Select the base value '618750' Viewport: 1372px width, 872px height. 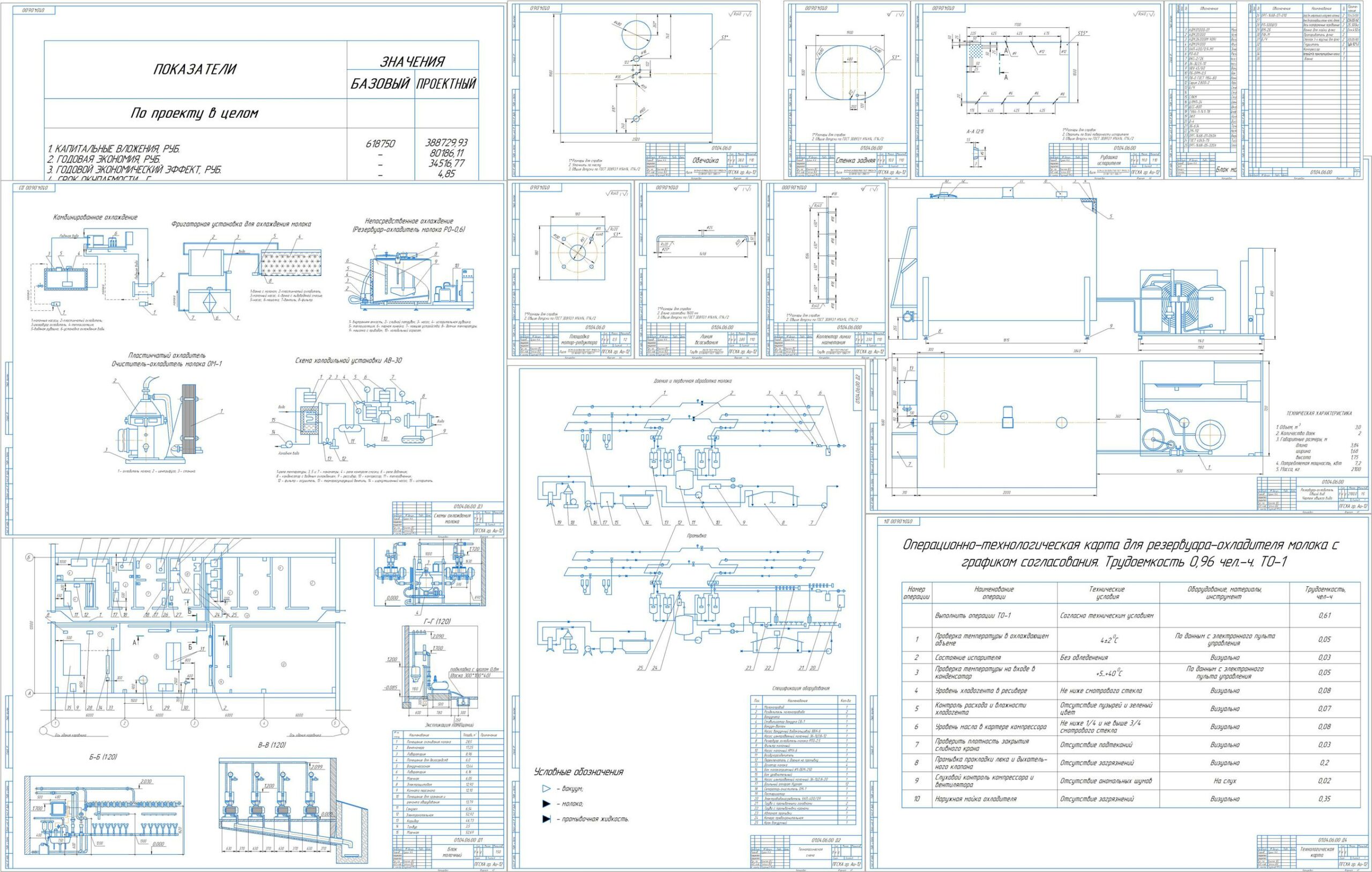[x=380, y=144]
